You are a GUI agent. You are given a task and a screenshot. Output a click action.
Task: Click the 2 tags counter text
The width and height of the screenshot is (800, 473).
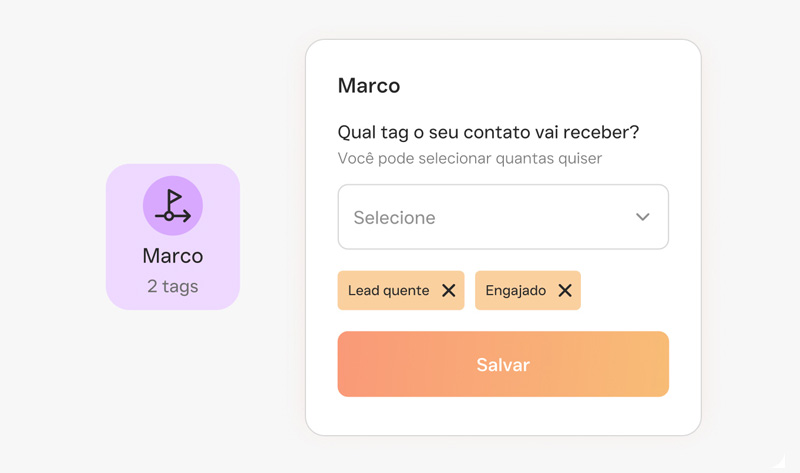tap(173, 286)
